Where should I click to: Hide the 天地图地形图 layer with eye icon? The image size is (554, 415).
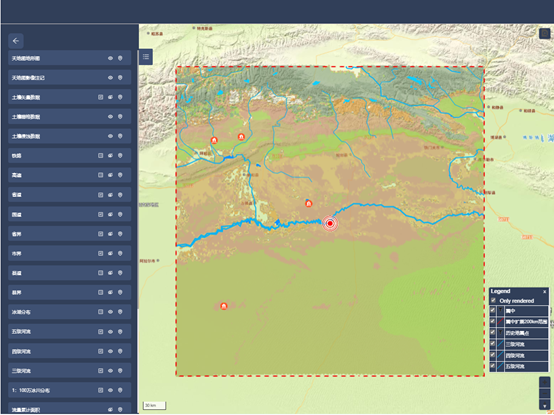tap(110, 58)
